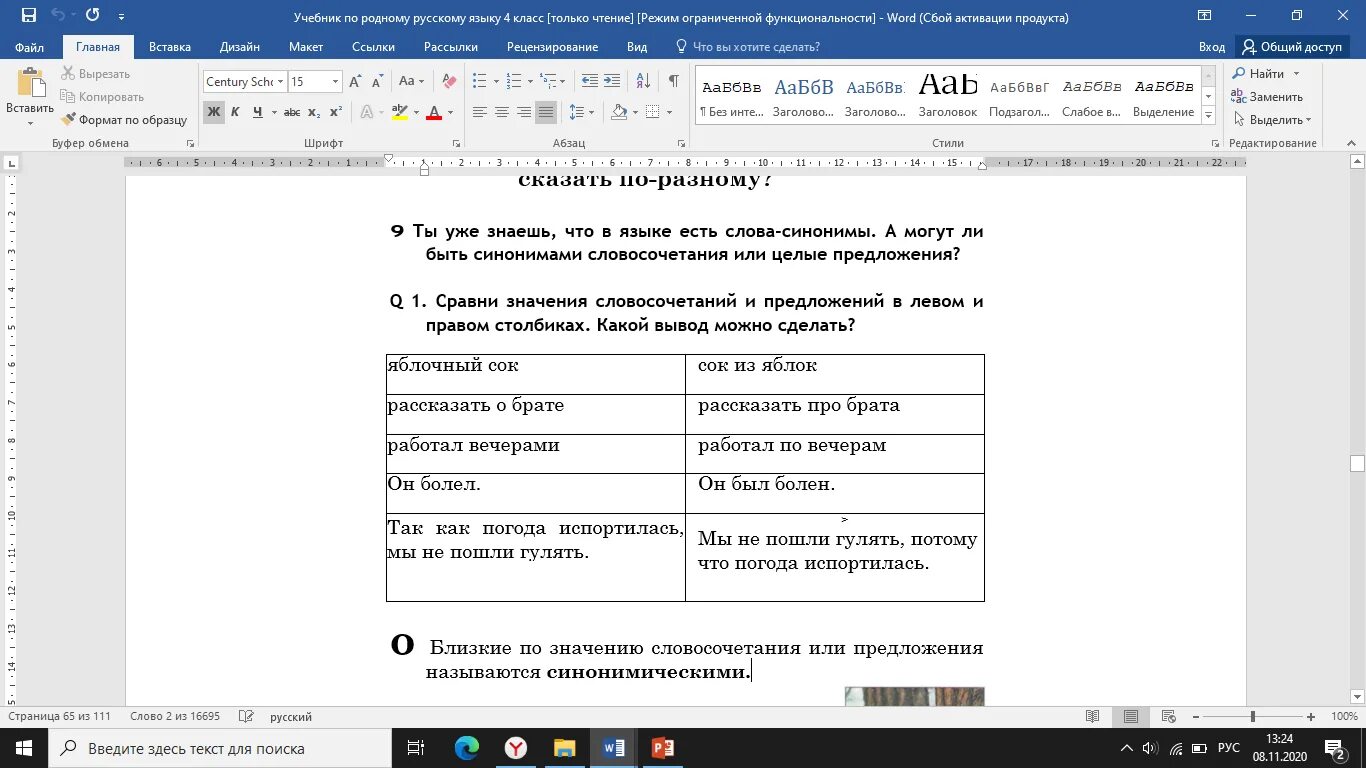
Task: Click the text effects outlined A icon
Action: pos(366,112)
